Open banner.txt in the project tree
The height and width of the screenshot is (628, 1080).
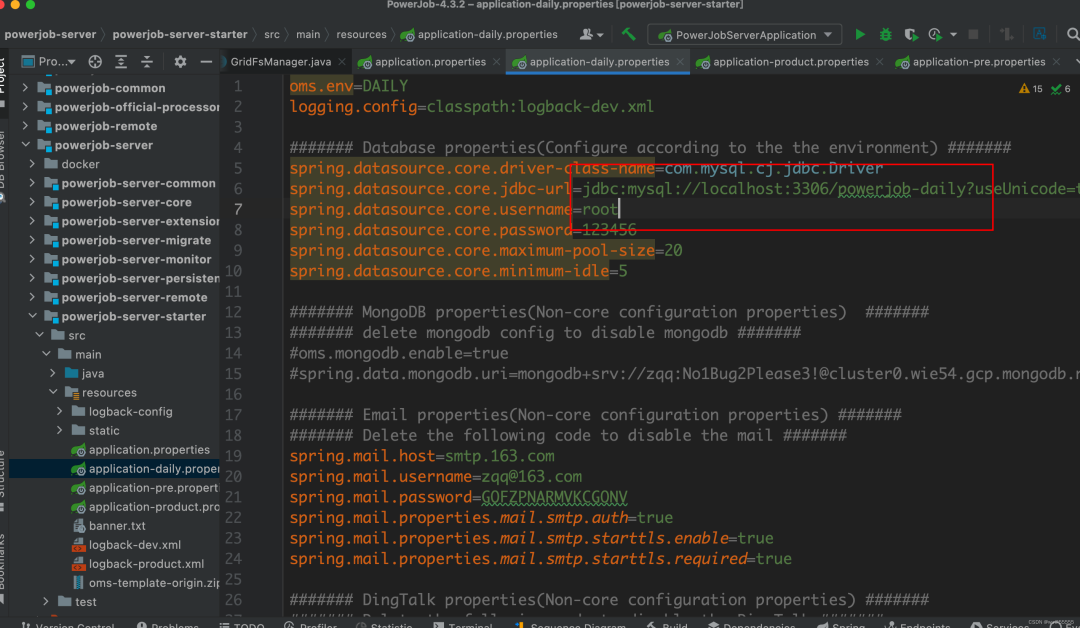pos(116,526)
